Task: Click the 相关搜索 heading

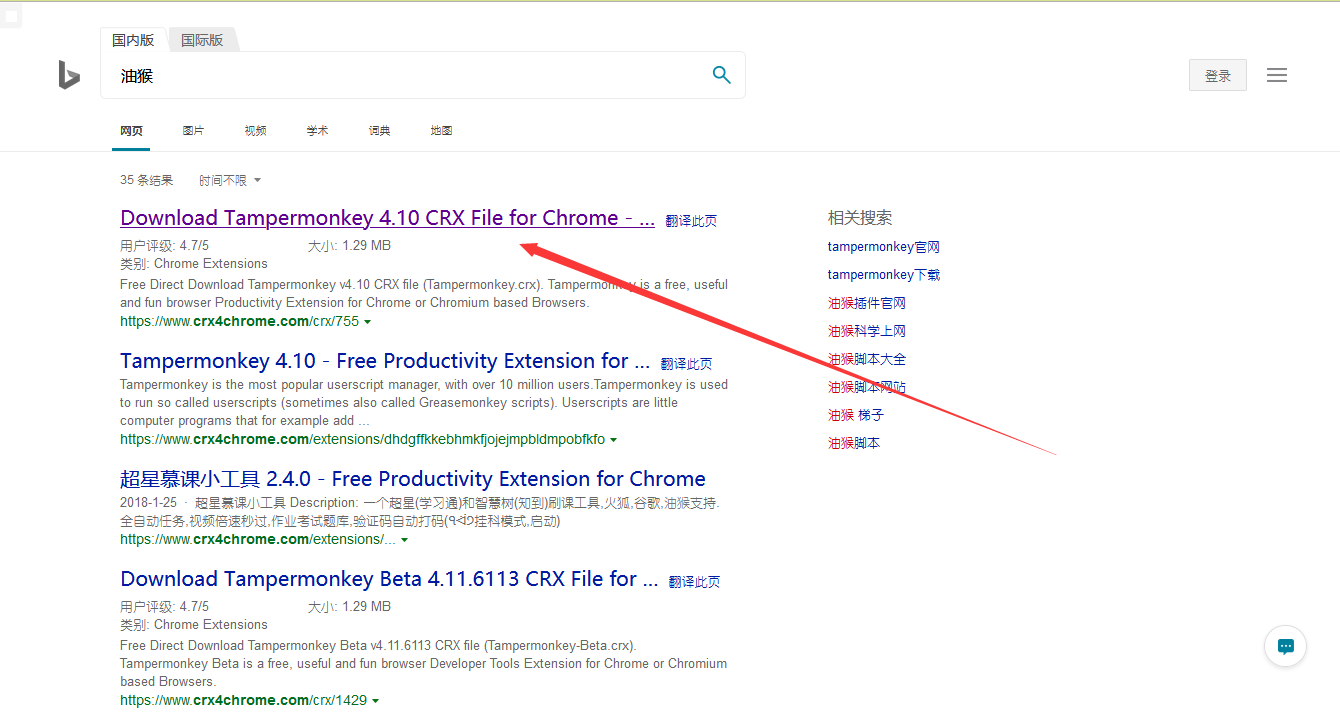Action: tap(860, 218)
